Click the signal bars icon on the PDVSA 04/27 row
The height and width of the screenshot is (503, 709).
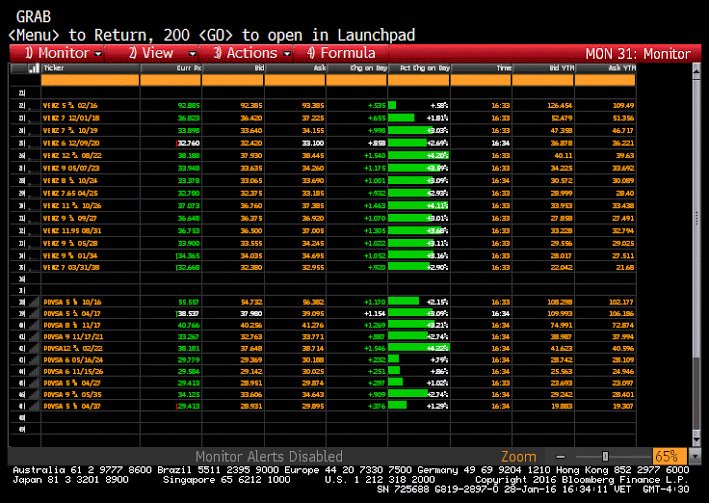click(34, 383)
